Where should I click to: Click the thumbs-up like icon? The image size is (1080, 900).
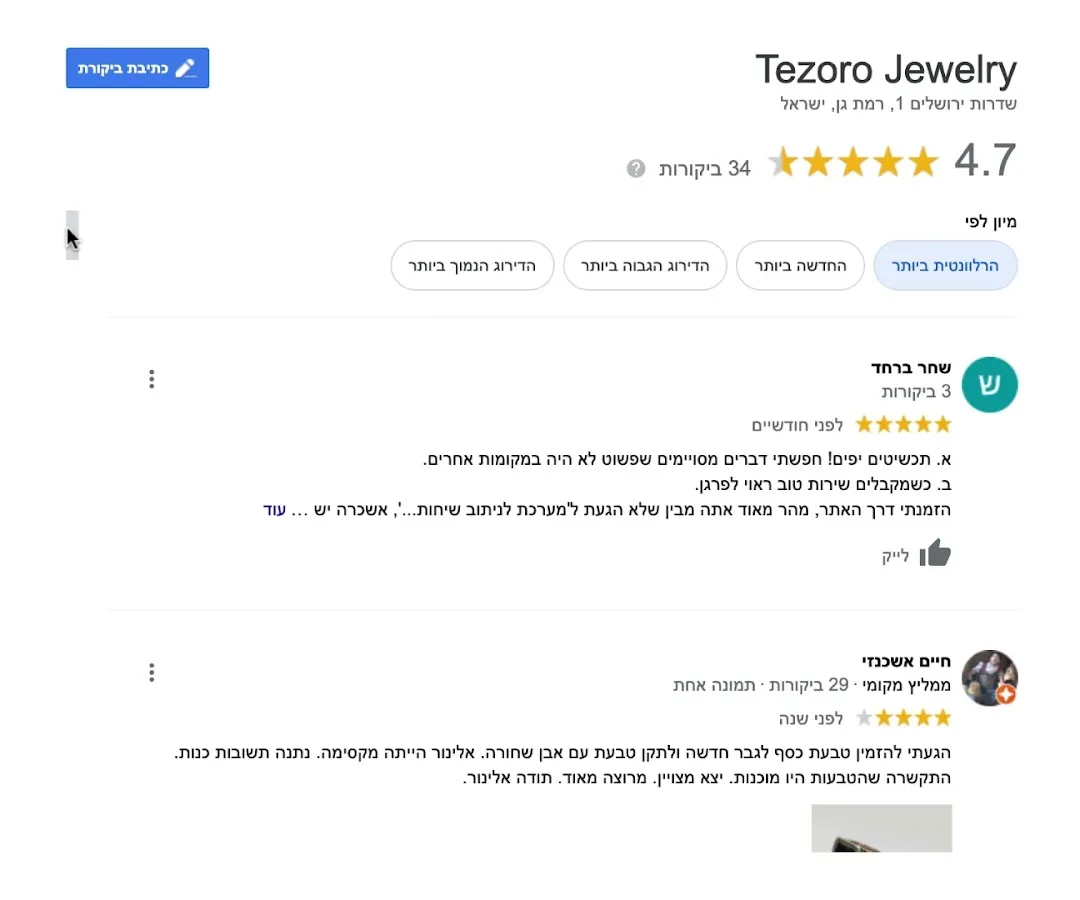tap(935, 553)
